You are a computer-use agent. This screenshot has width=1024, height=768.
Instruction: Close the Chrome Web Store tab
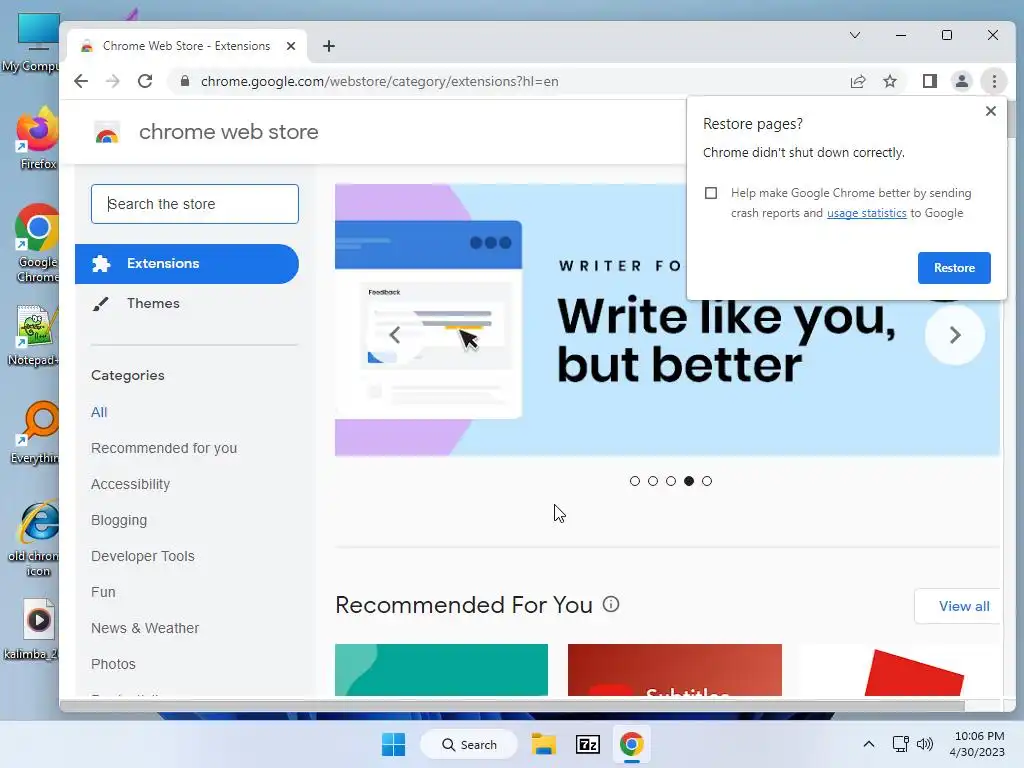point(291,46)
